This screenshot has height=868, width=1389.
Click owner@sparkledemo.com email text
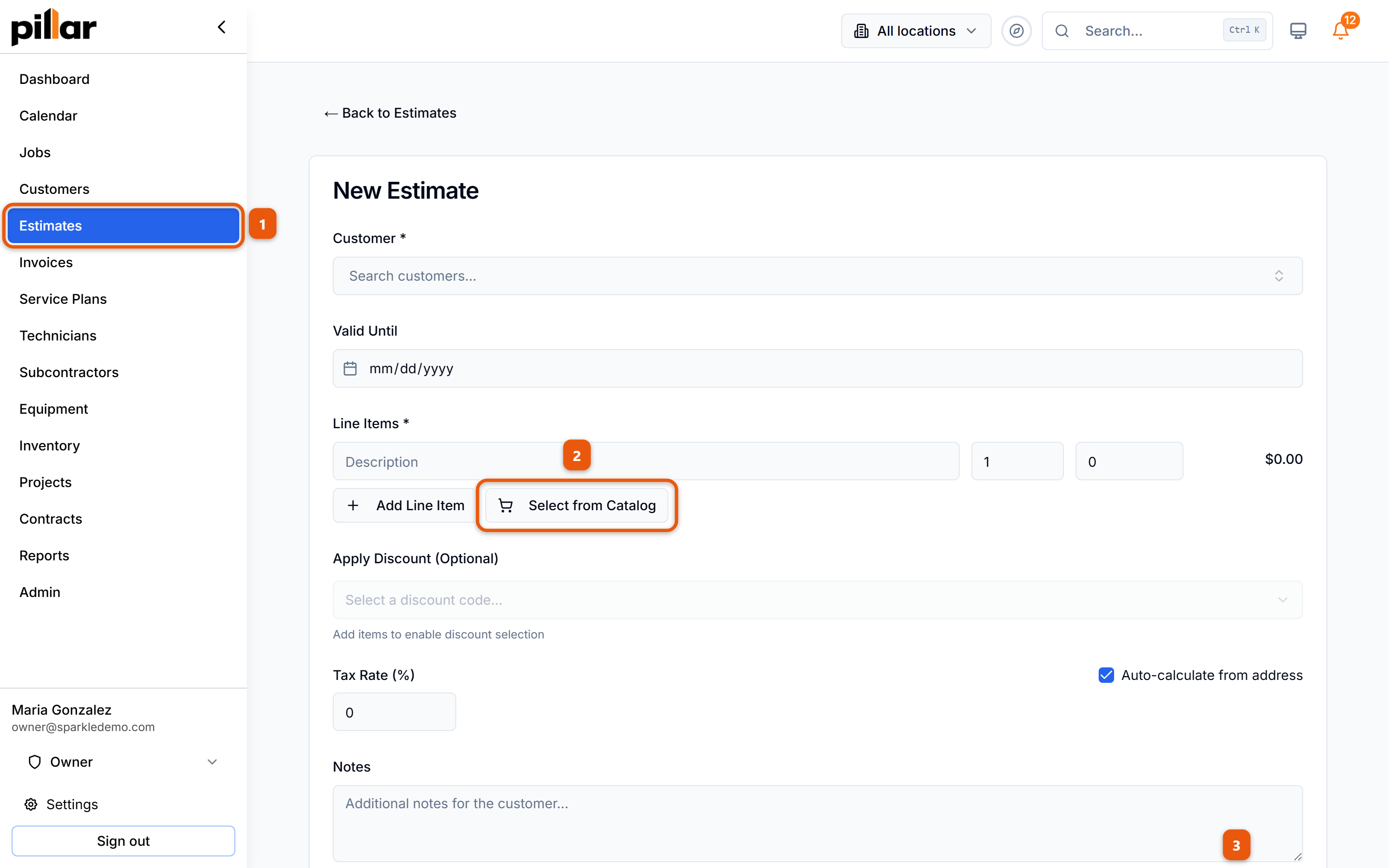coord(83,727)
